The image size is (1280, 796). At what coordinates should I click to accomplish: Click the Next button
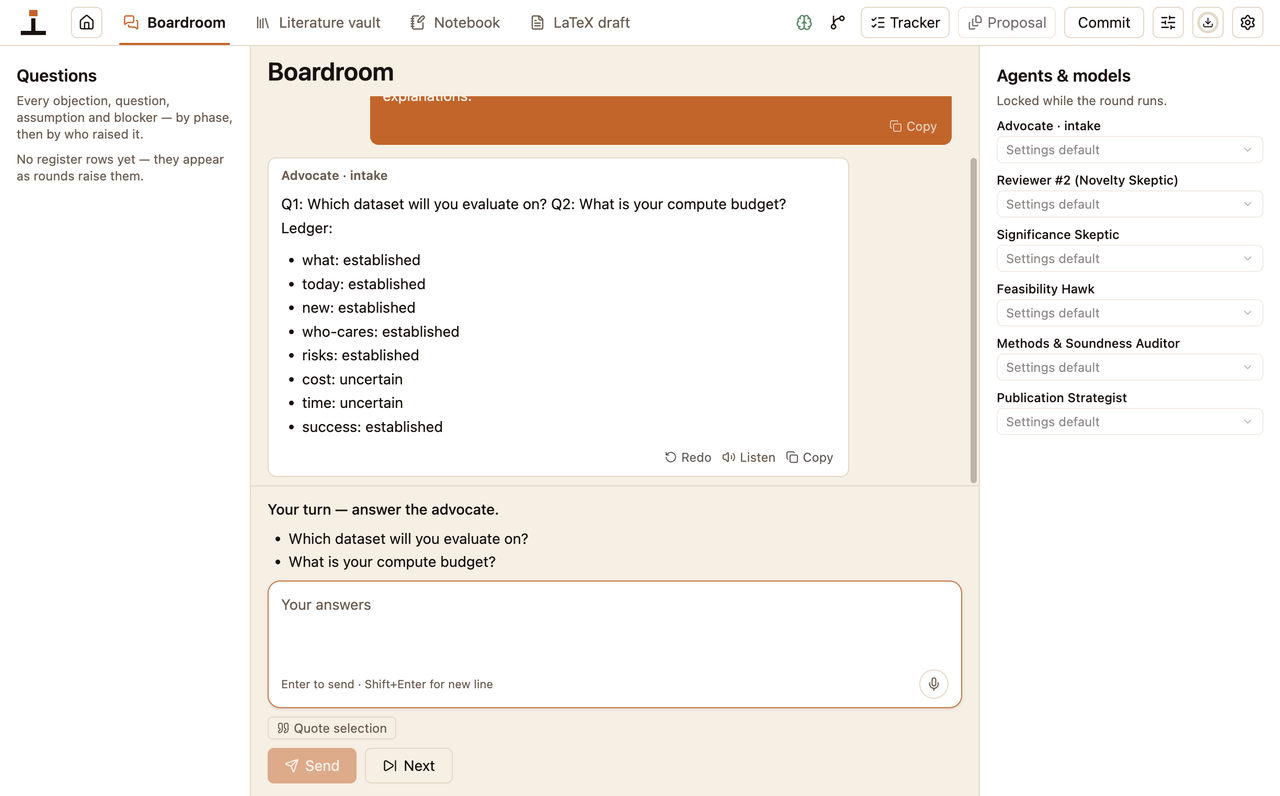(x=409, y=766)
